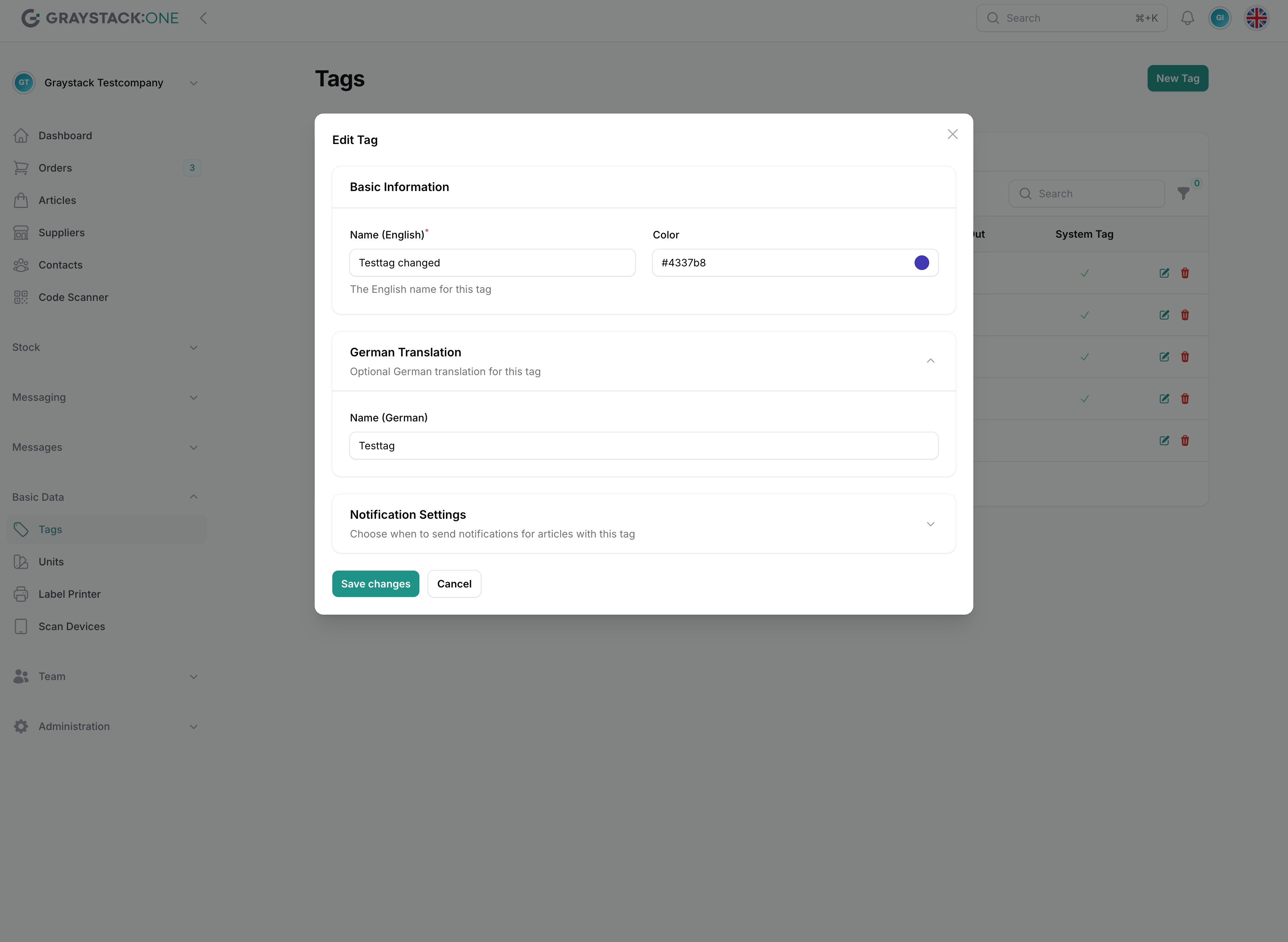Click the purple color swatch circle
Screen dimensions: 1288x942
(921, 263)
